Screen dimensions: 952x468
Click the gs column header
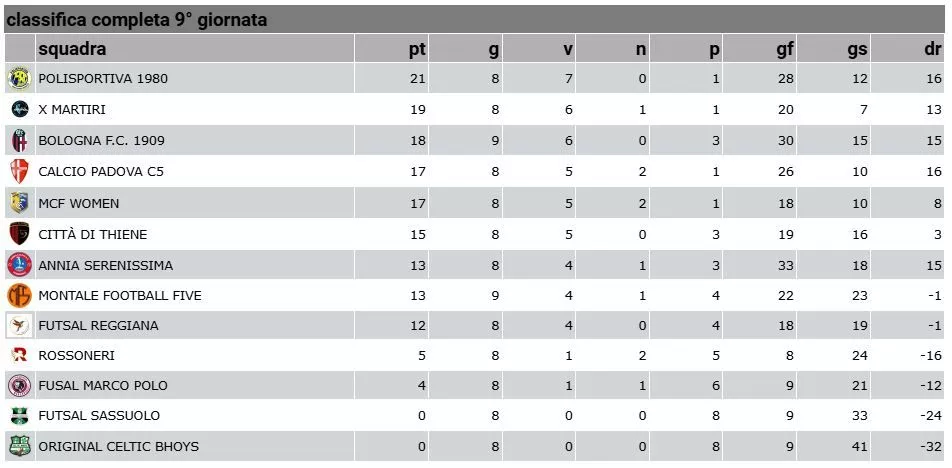[858, 49]
